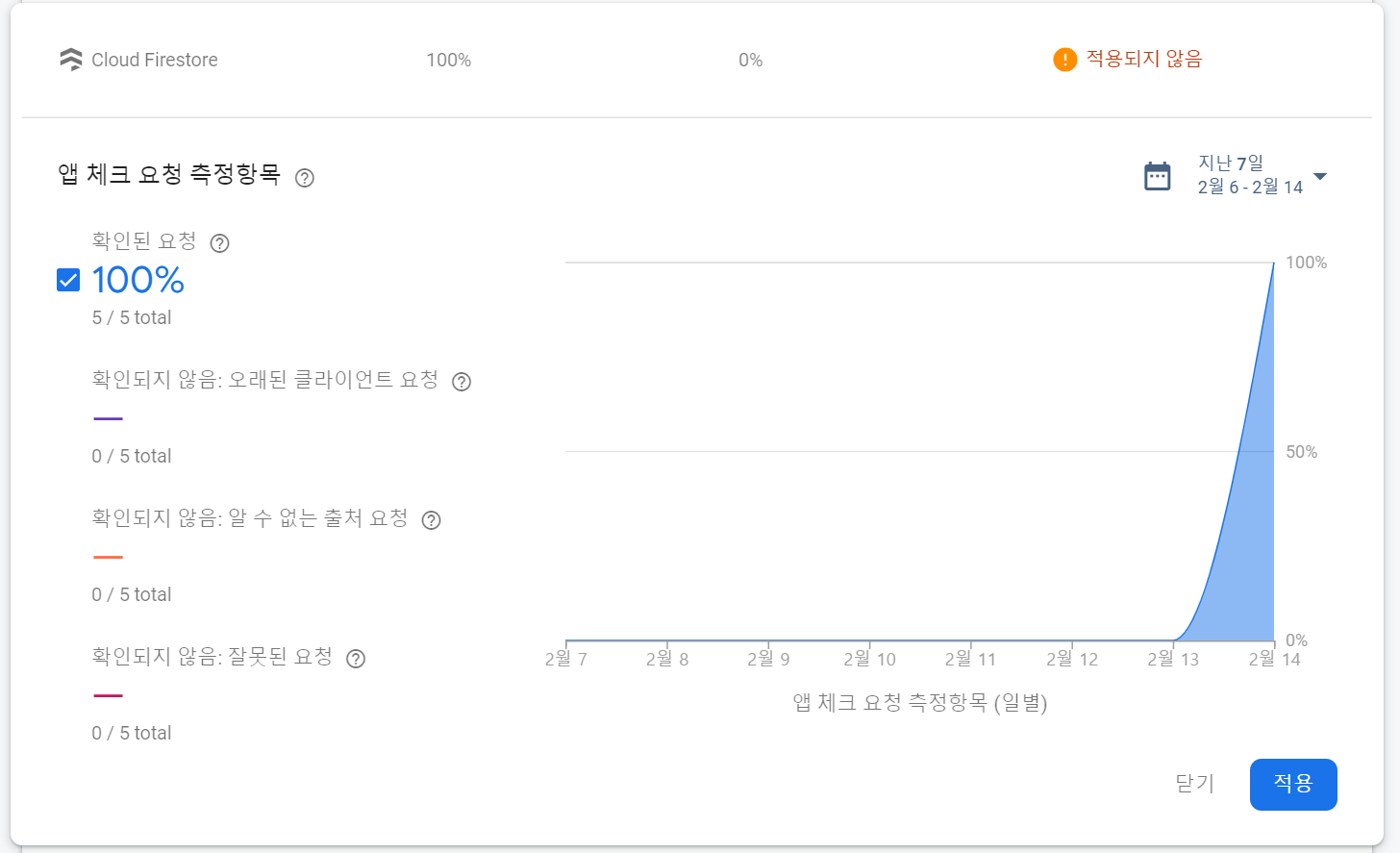
Task: Open help for 앱 체크 요청 측정항목
Action: point(305,178)
